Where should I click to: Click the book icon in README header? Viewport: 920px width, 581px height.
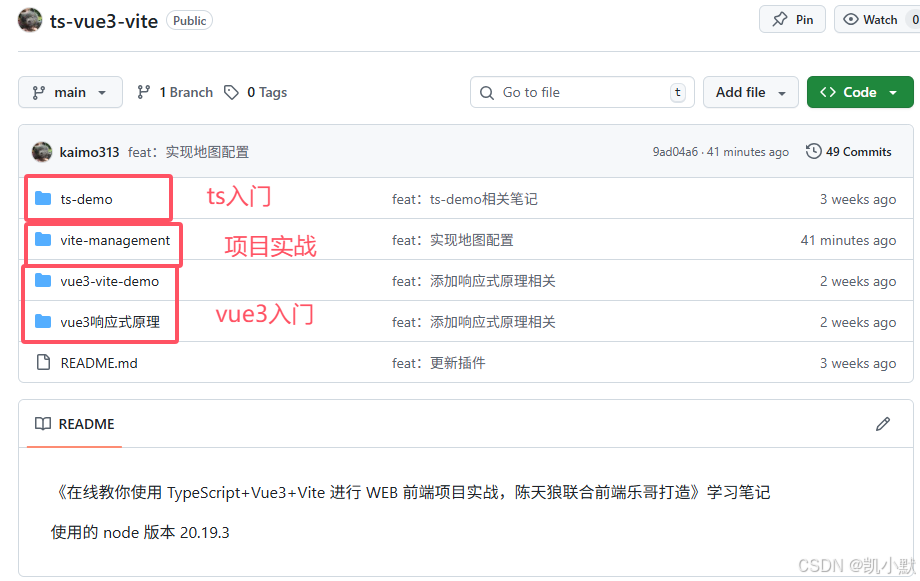click(43, 424)
